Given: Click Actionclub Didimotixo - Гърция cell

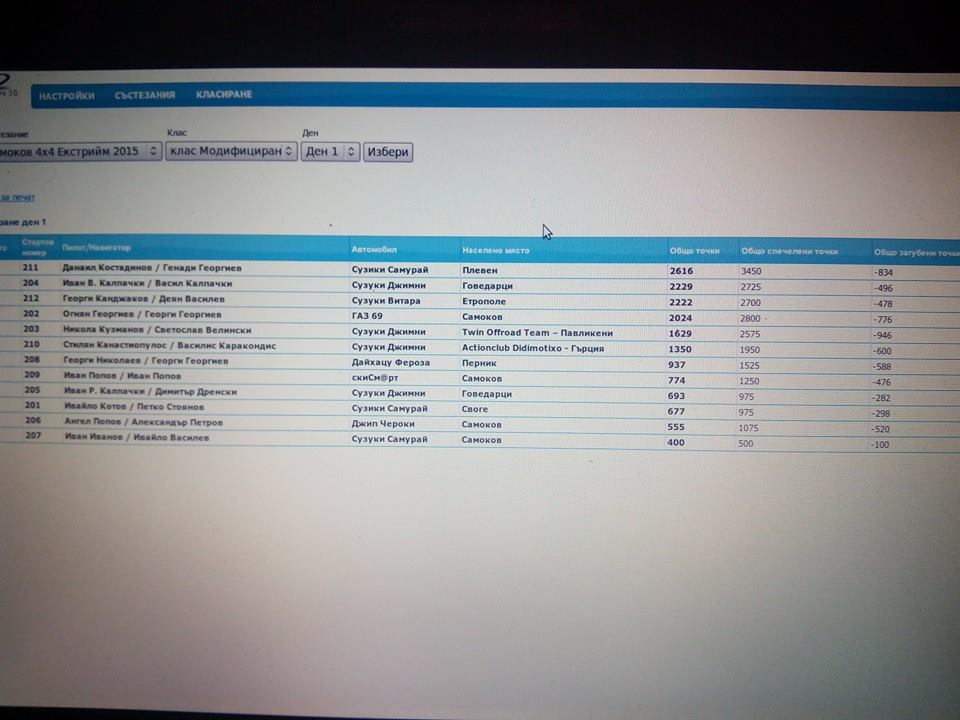Looking at the screenshot, I should pyautogui.click(x=533, y=348).
